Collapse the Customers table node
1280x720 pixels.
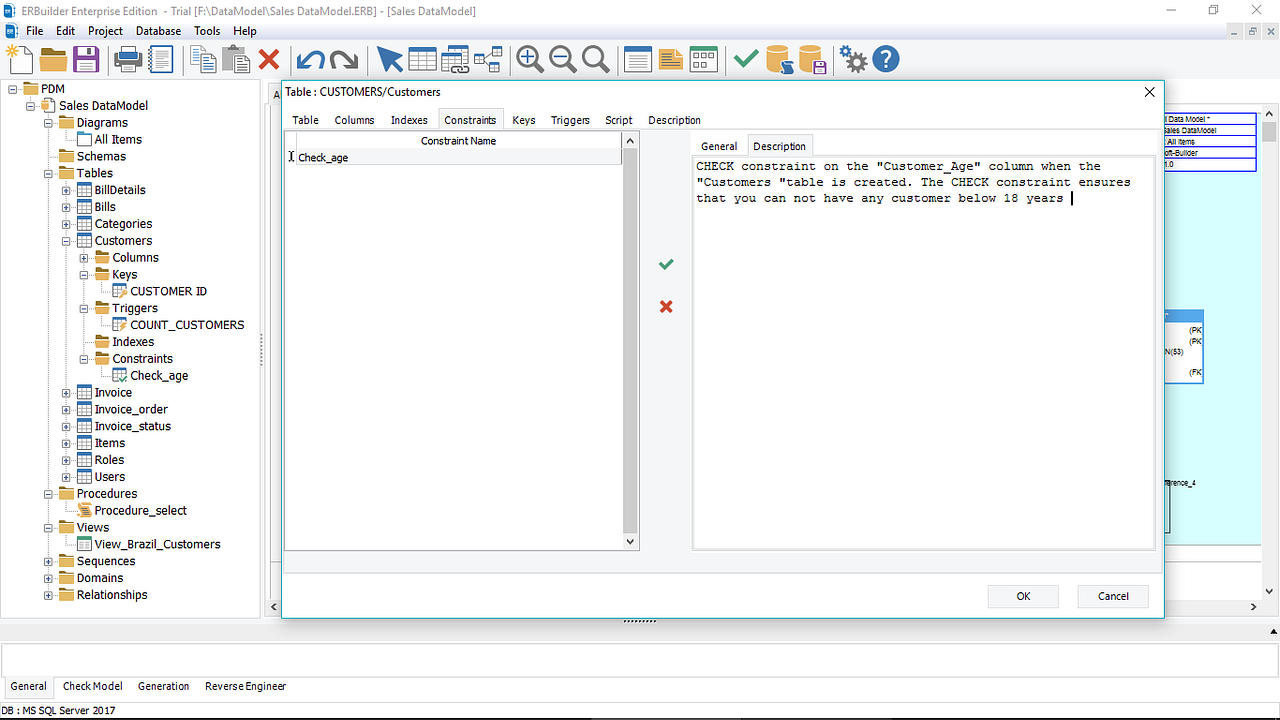tap(66, 240)
